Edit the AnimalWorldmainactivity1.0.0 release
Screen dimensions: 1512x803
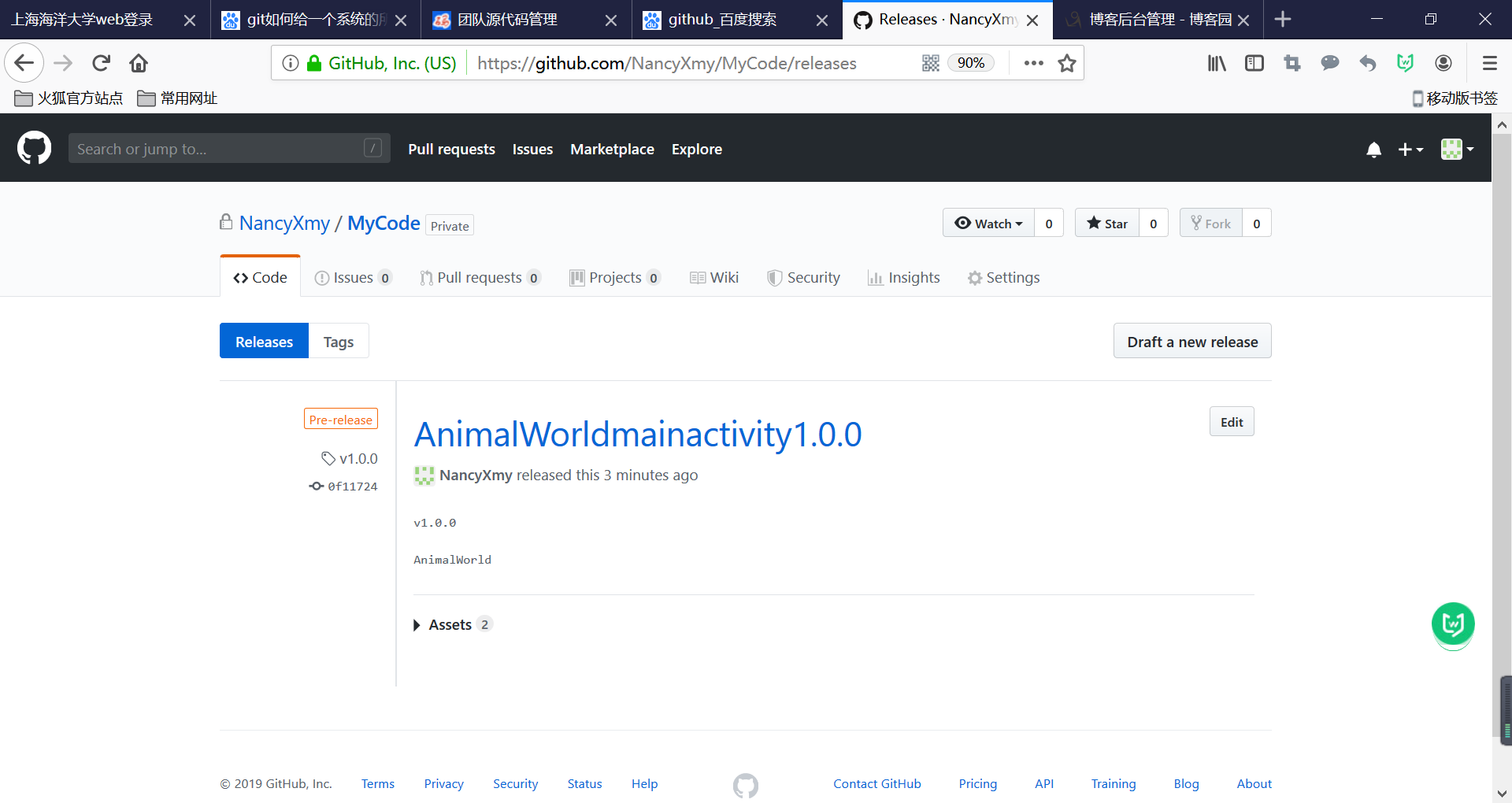pyautogui.click(x=1232, y=422)
